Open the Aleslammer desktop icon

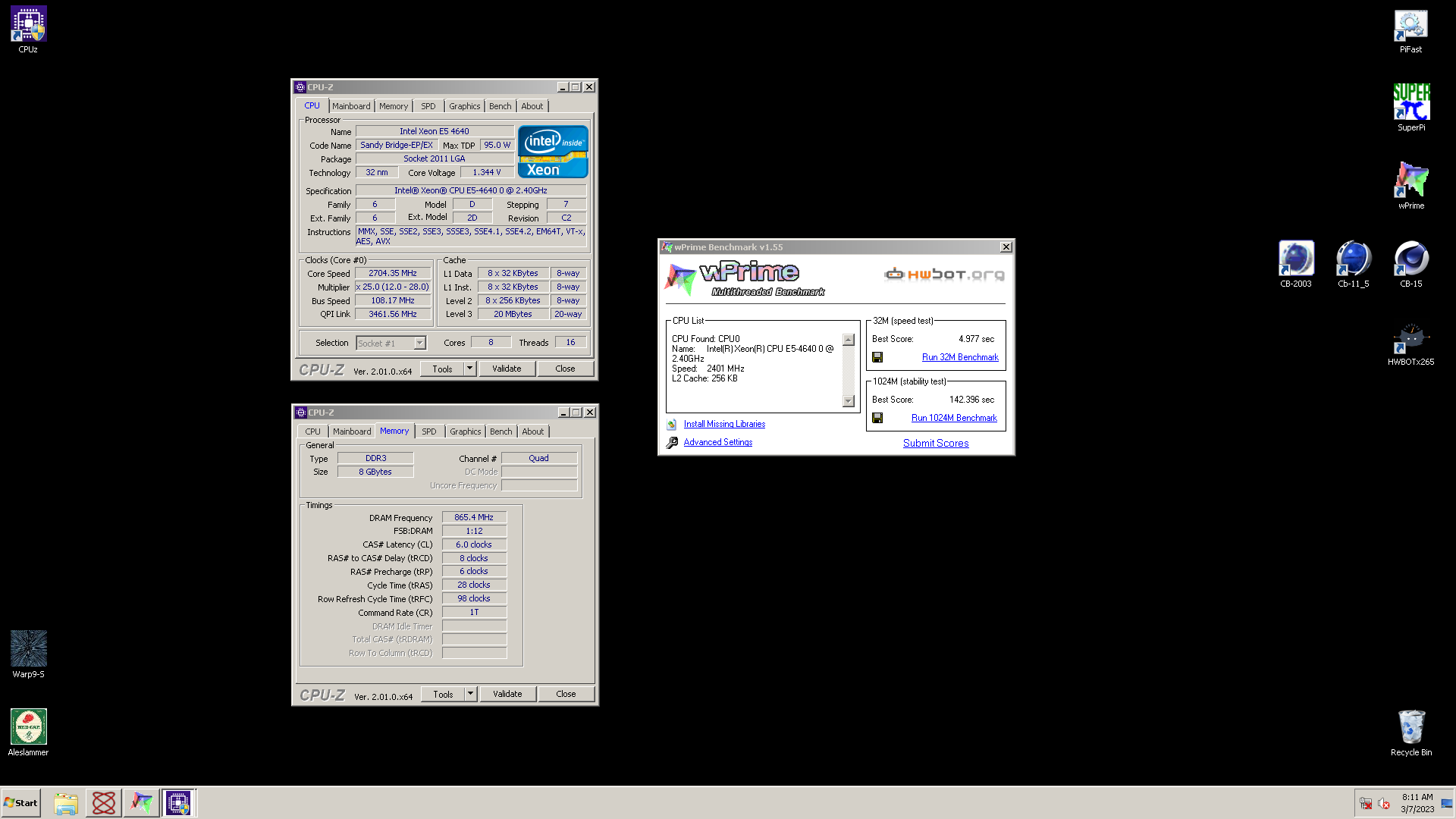(28, 733)
